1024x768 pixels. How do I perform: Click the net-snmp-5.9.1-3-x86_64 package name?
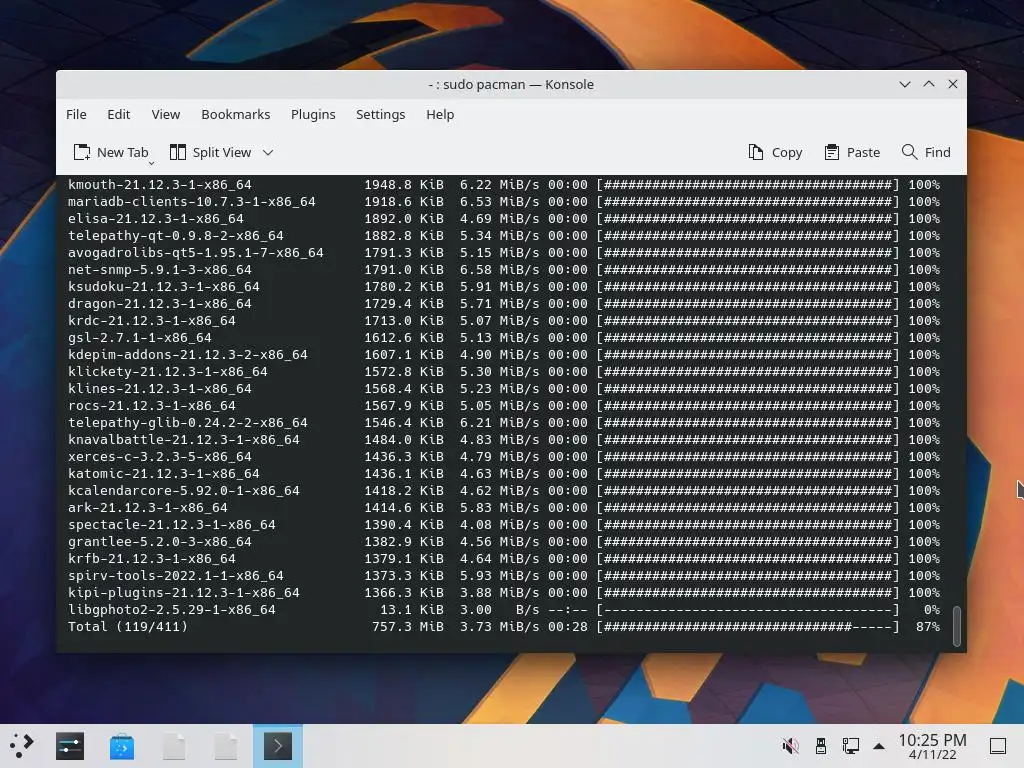(x=159, y=270)
